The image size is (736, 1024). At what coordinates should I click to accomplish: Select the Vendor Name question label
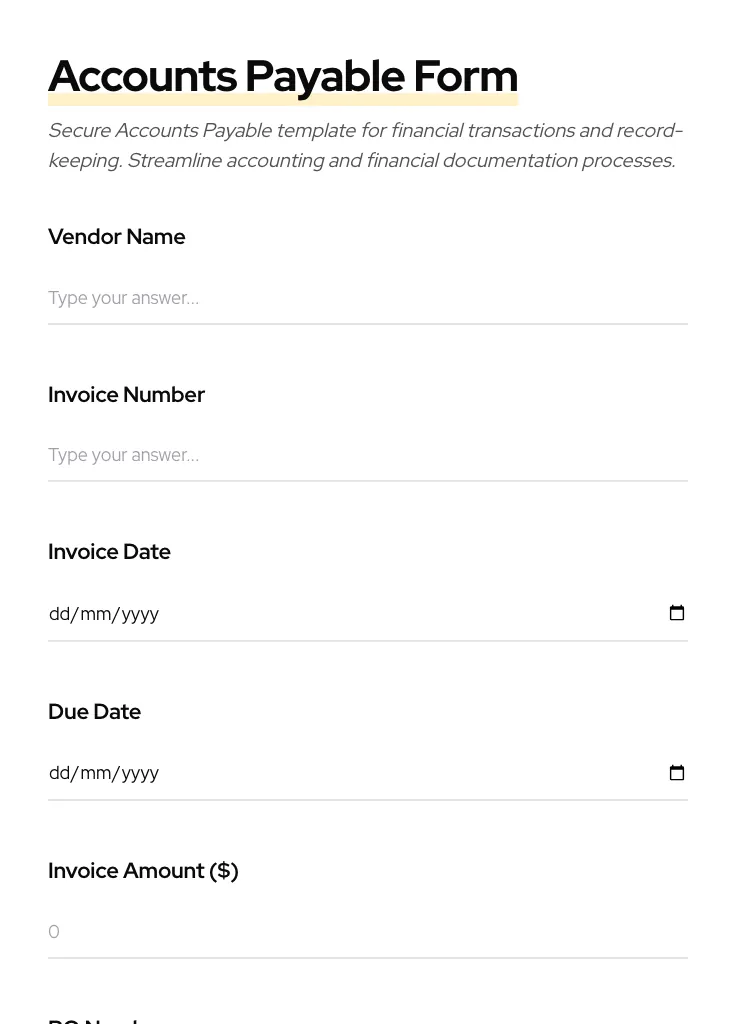tap(116, 237)
